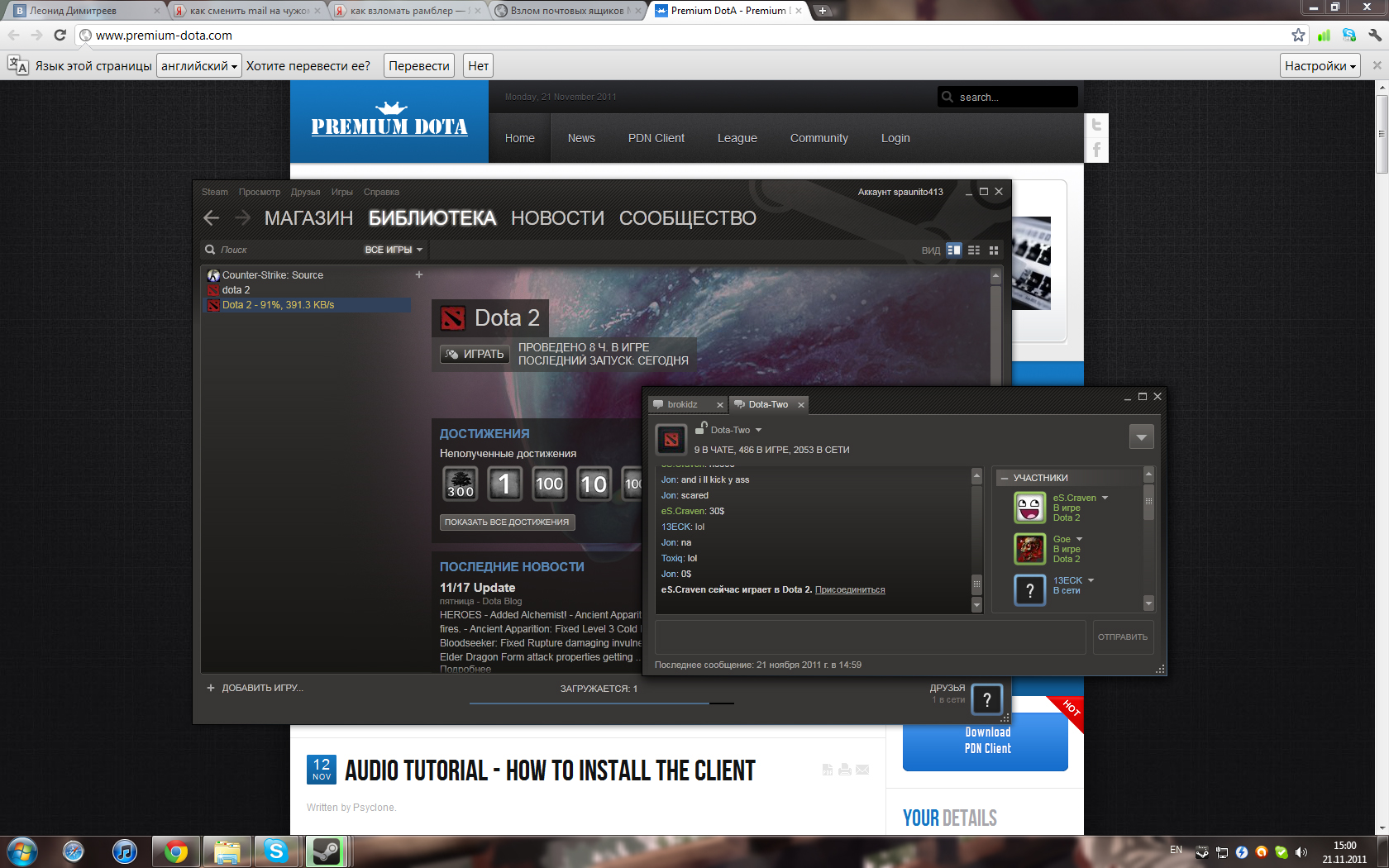
Task: Click the chat messages scrollbar down arrow
Action: pos(976,605)
